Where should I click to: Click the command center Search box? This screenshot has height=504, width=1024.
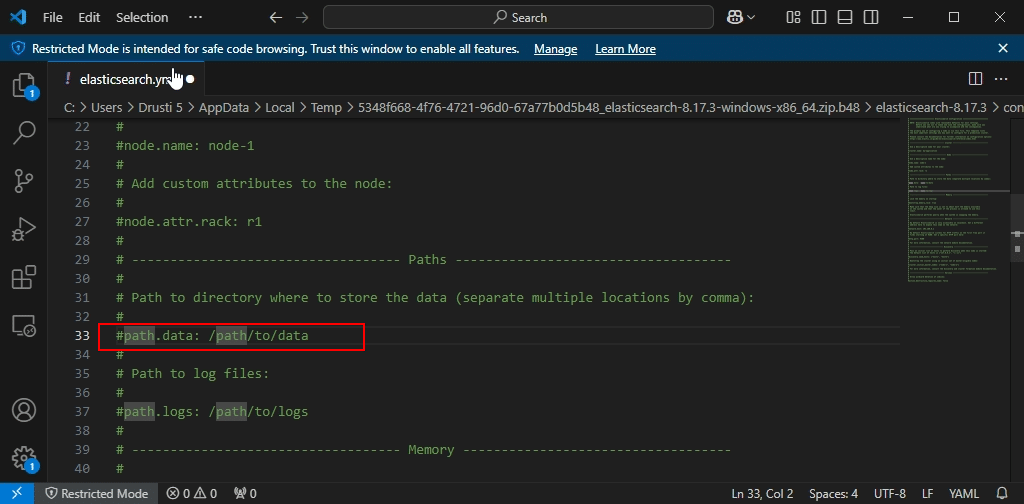pyautogui.click(x=517, y=17)
